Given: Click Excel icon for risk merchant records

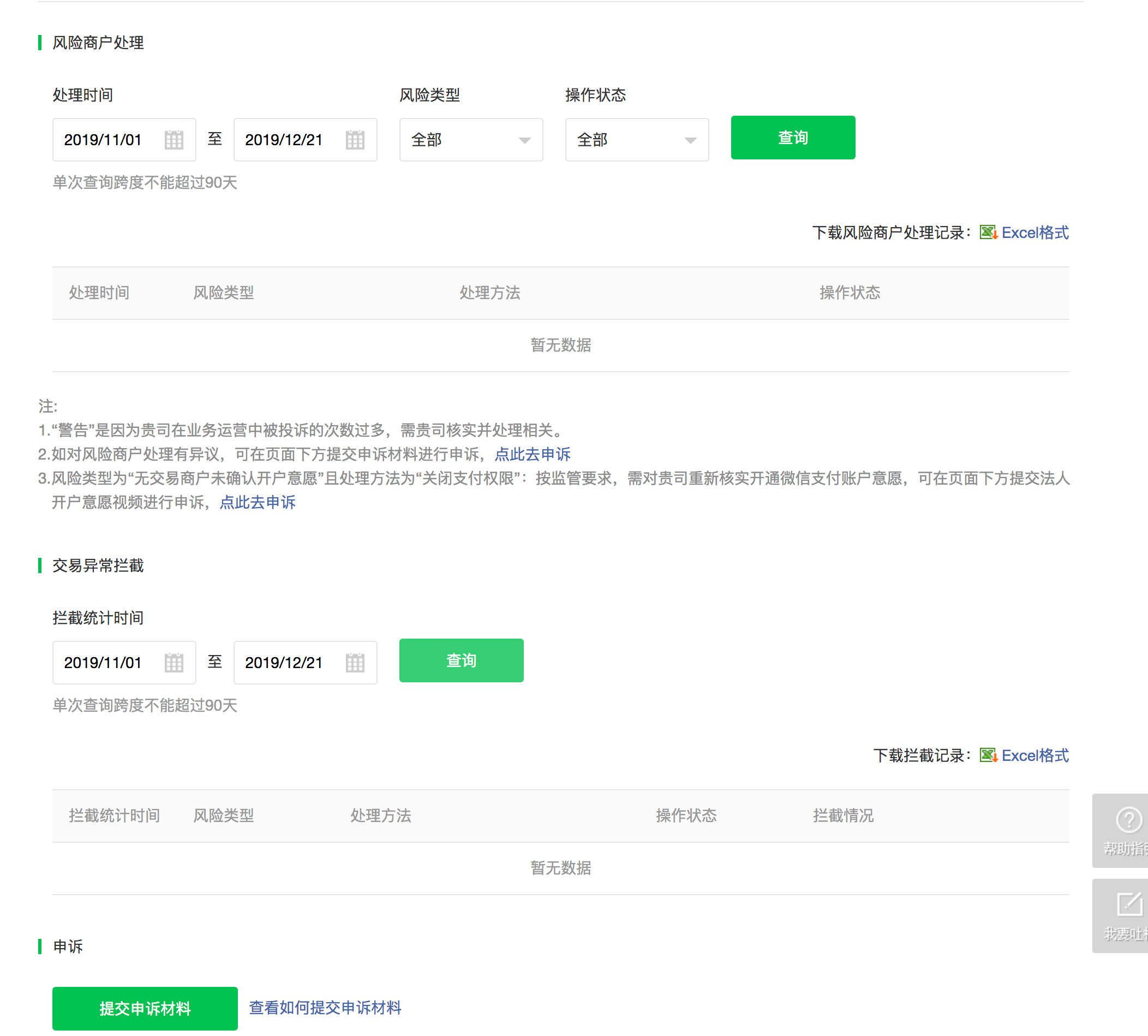Looking at the screenshot, I should point(988,232).
